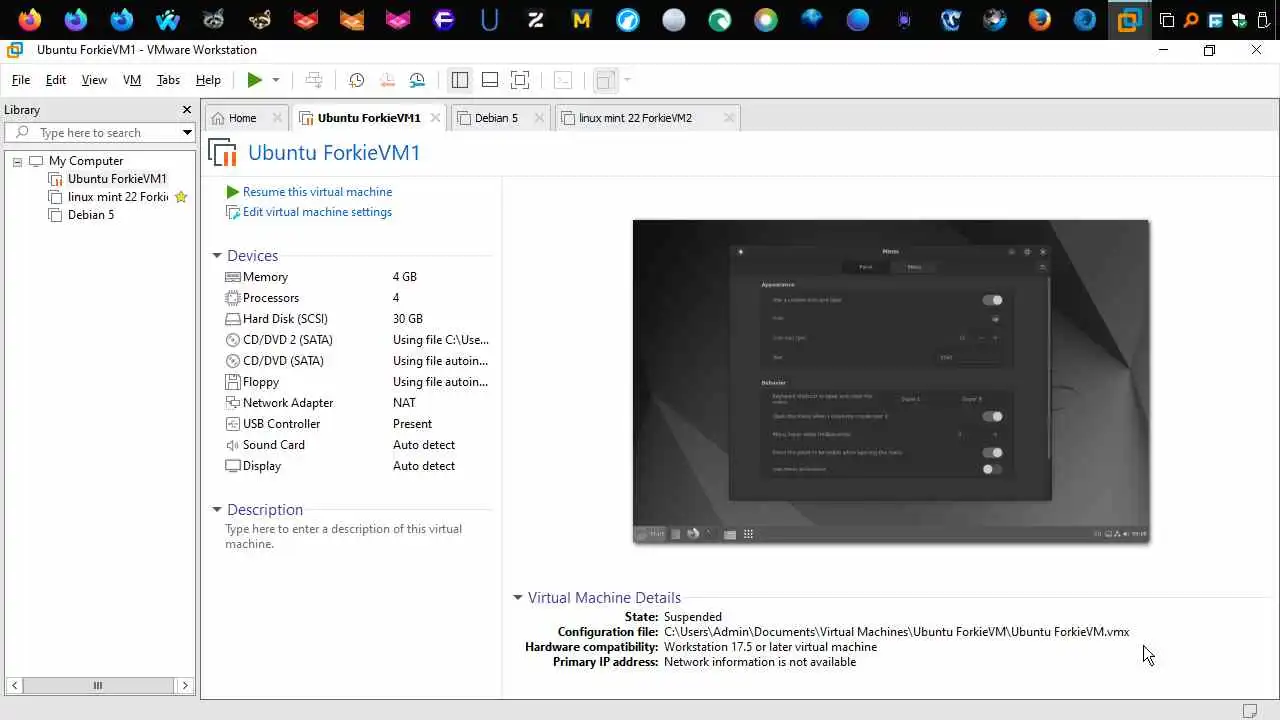
Task: Close the linux mint 22 ForkieVM2 tab
Action: (729, 118)
